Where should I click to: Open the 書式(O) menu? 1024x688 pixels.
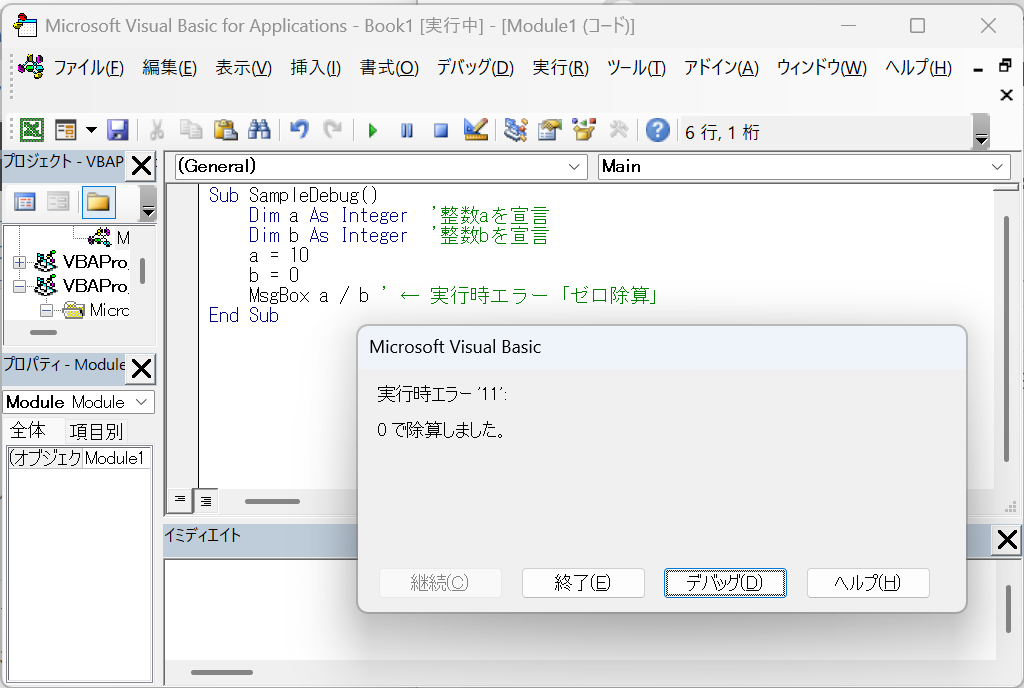389,67
